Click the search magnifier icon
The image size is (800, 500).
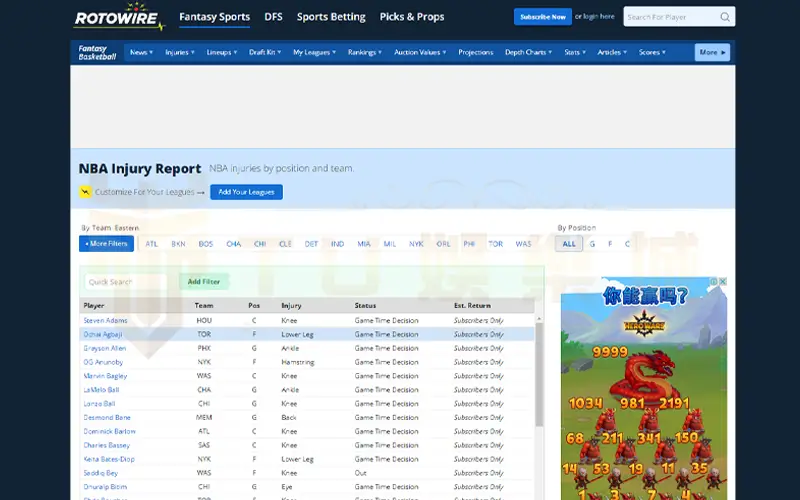pos(724,17)
